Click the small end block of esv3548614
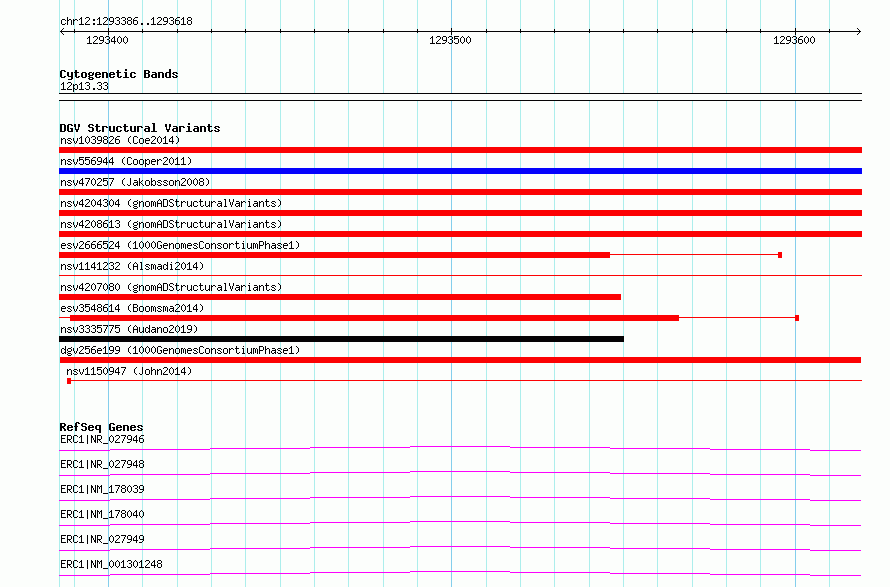 [x=797, y=318]
